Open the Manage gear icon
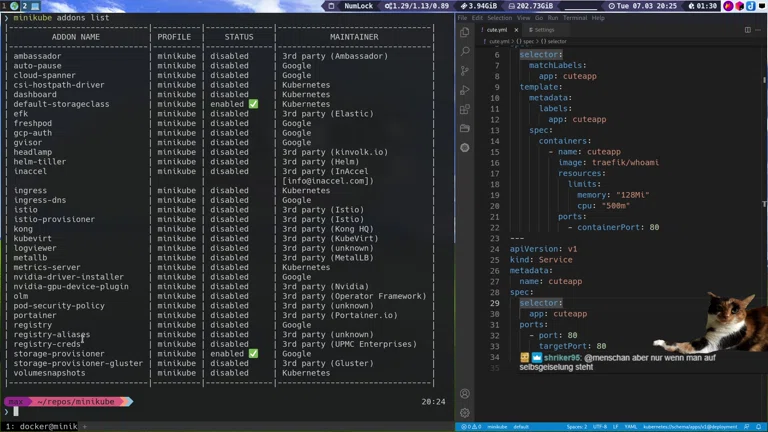This screenshot has width=768, height=432. [465, 413]
